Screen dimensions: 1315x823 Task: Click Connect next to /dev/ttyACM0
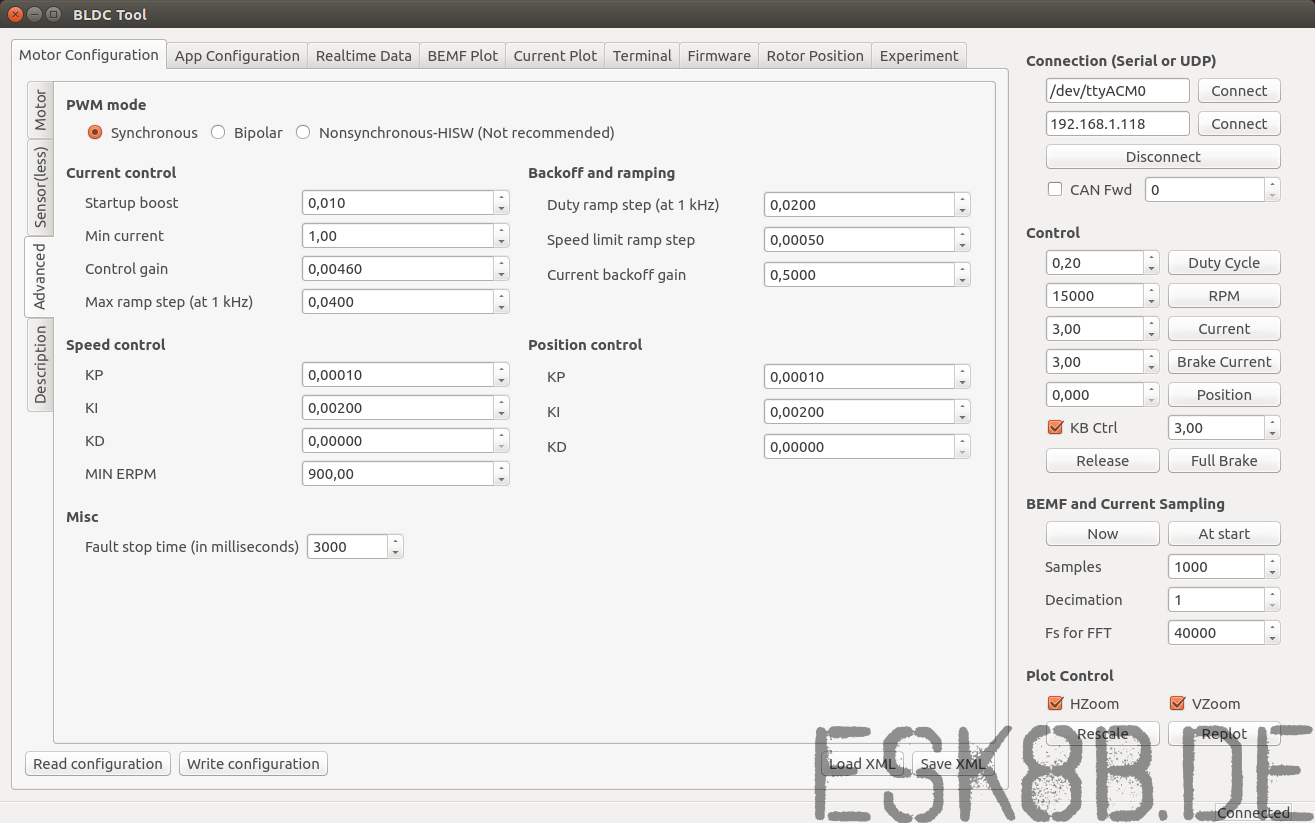(x=1238, y=91)
